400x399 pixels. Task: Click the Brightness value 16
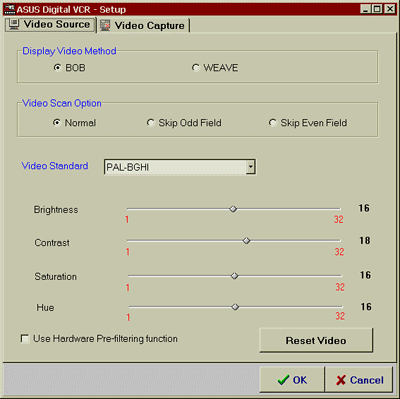click(364, 208)
